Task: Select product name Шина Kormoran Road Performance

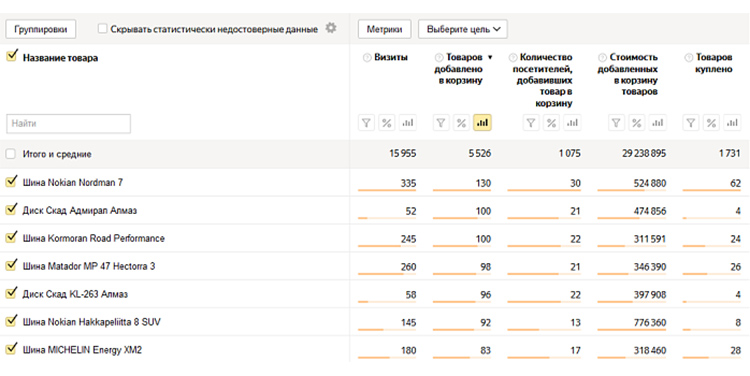Action: 94,239
